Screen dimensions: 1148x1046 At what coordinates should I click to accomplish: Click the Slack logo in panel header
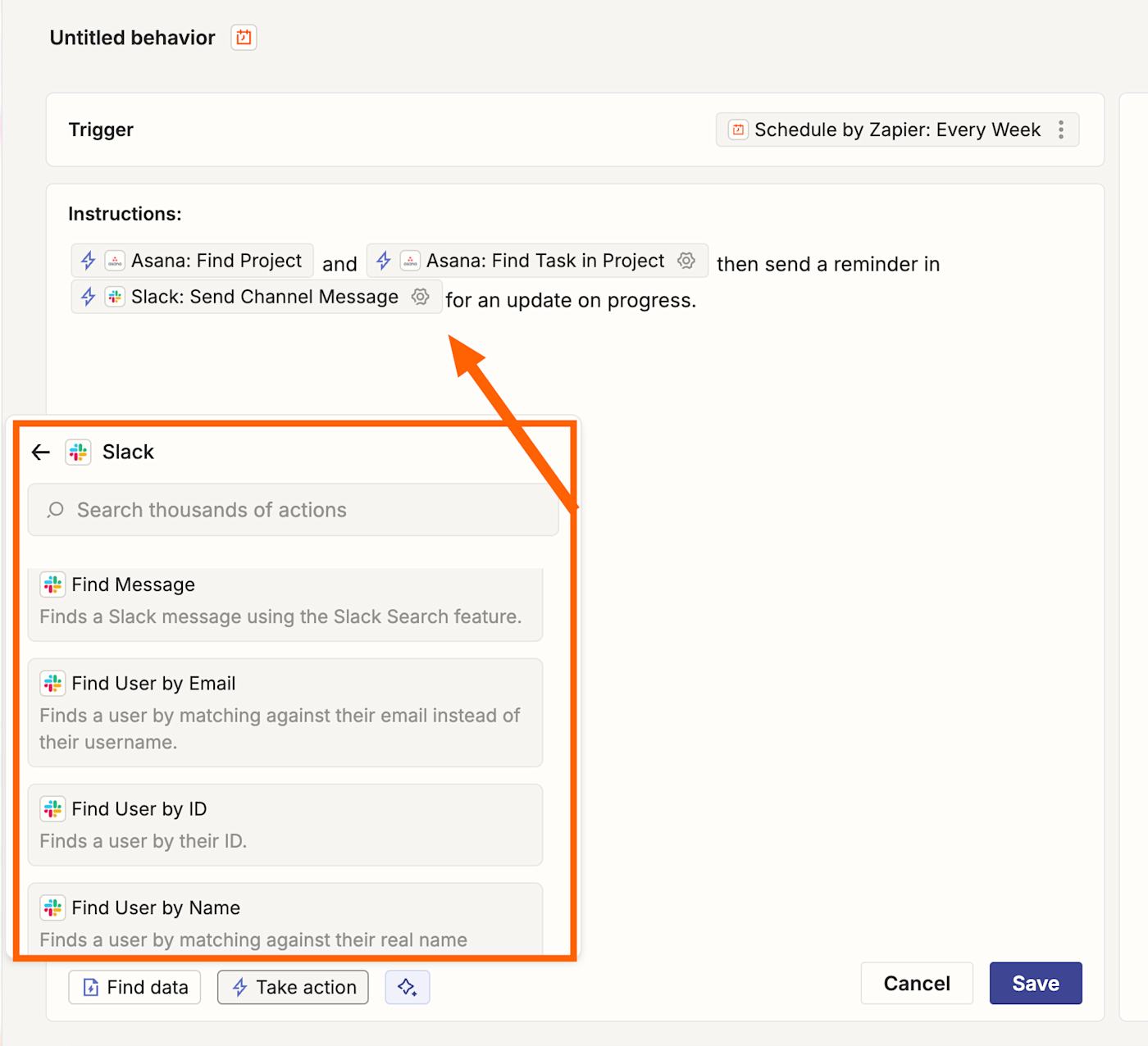click(x=78, y=452)
